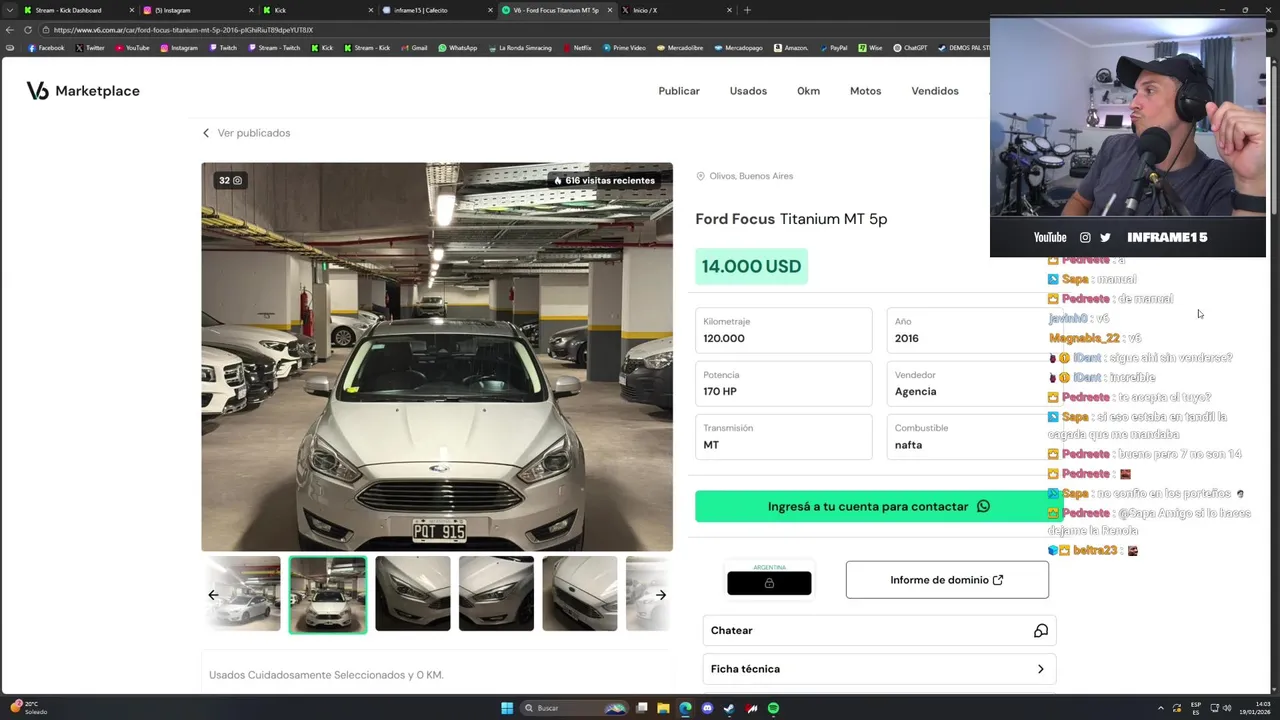Click the '616 visitas recientes' flame badge
Screen dimensions: 1280x720
[604, 181]
